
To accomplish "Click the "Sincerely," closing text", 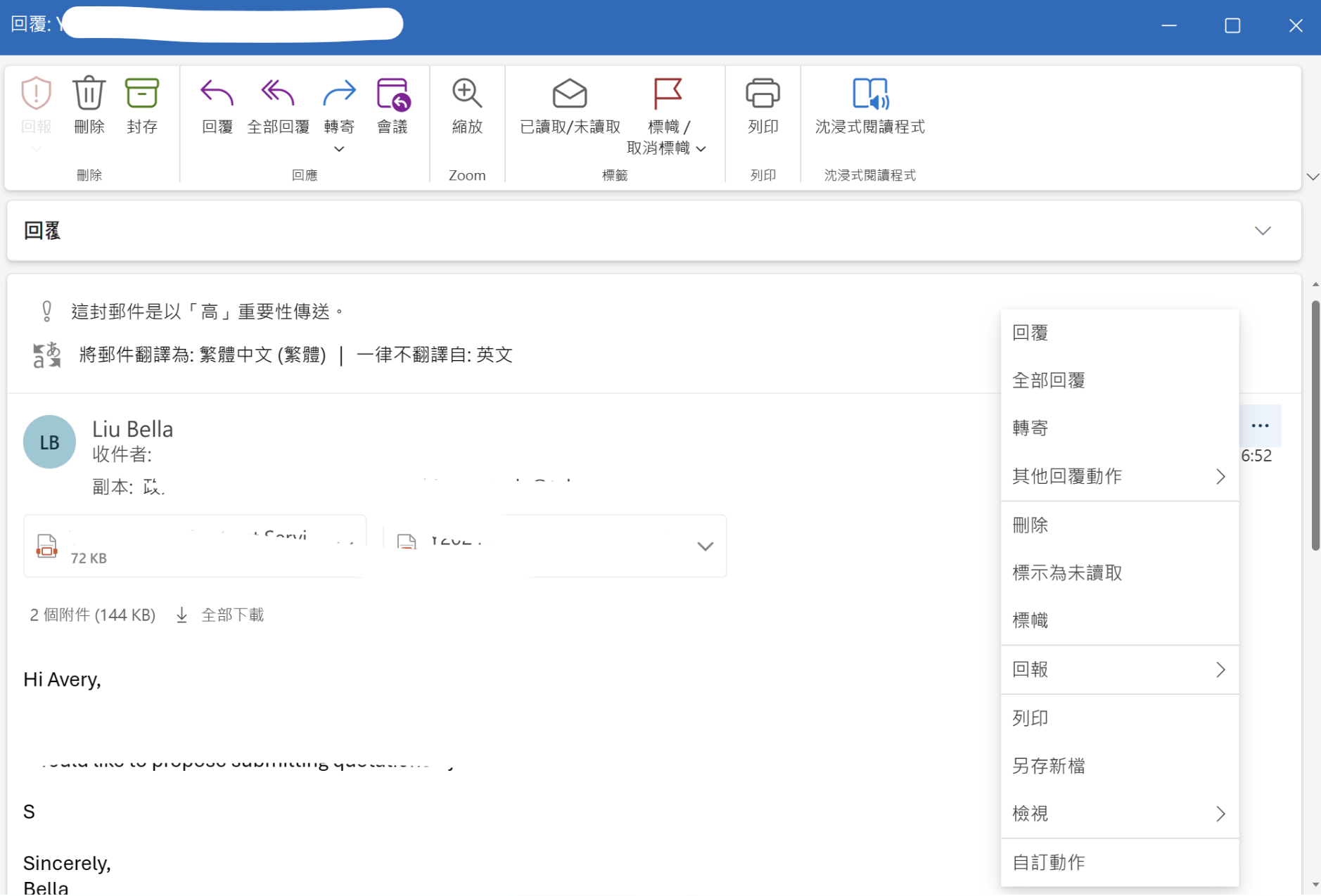I will coord(67,863).
